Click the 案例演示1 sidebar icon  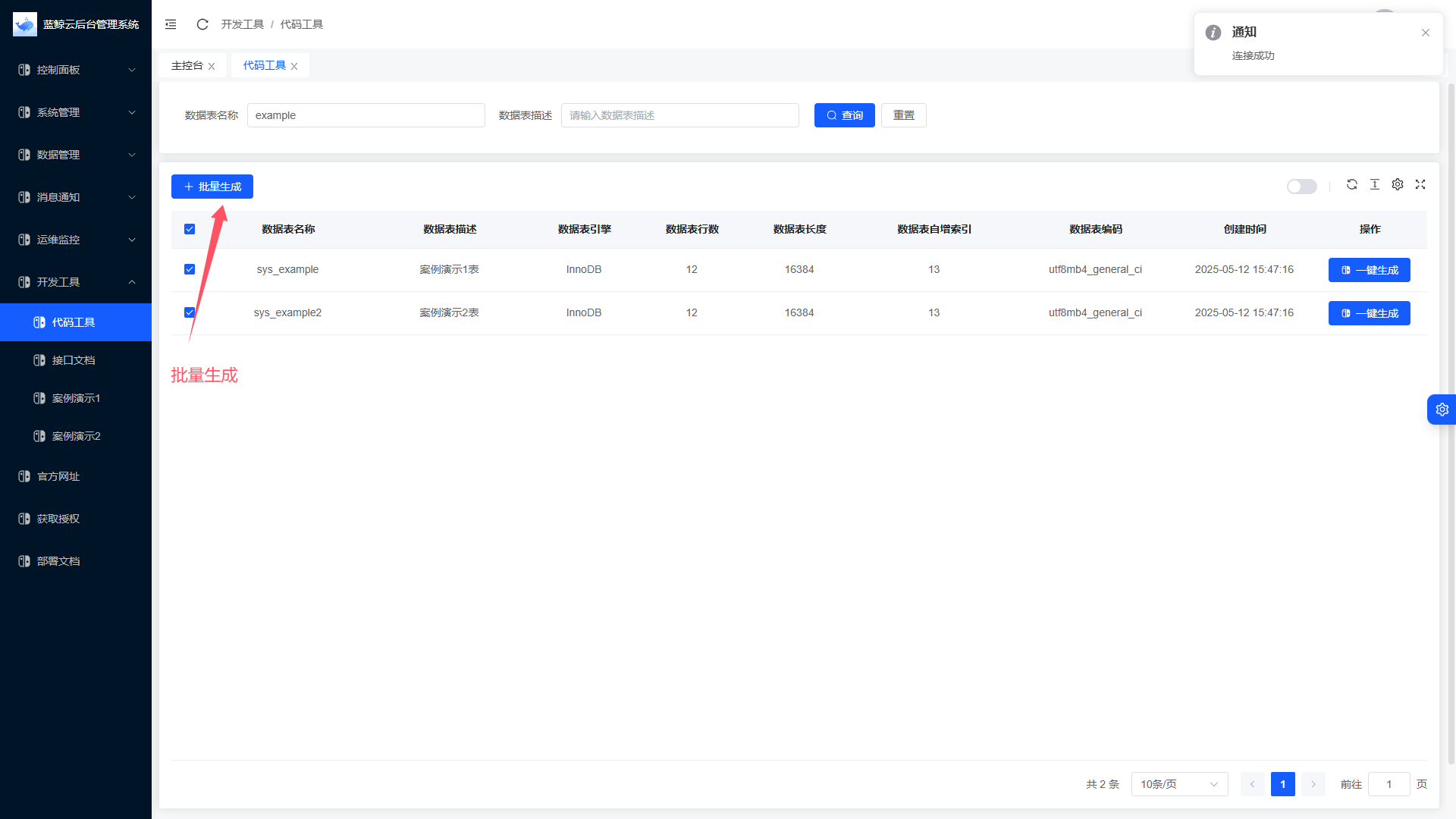[x=39, y=398]
